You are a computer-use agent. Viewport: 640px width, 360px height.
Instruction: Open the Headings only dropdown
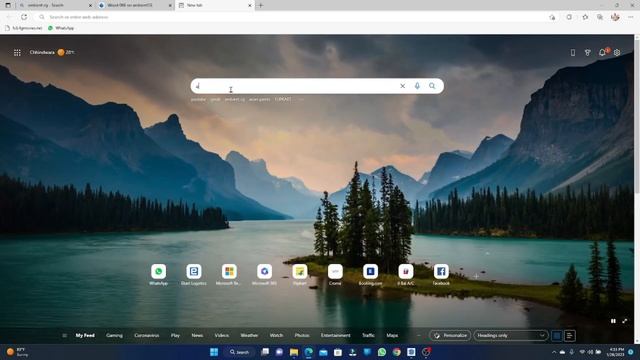(x=511, y=336)
